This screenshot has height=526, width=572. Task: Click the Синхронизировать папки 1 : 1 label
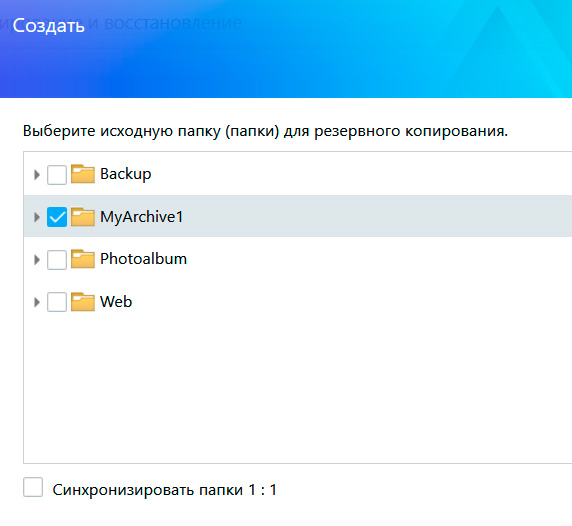pyautogui.click(x=165, y=490)
